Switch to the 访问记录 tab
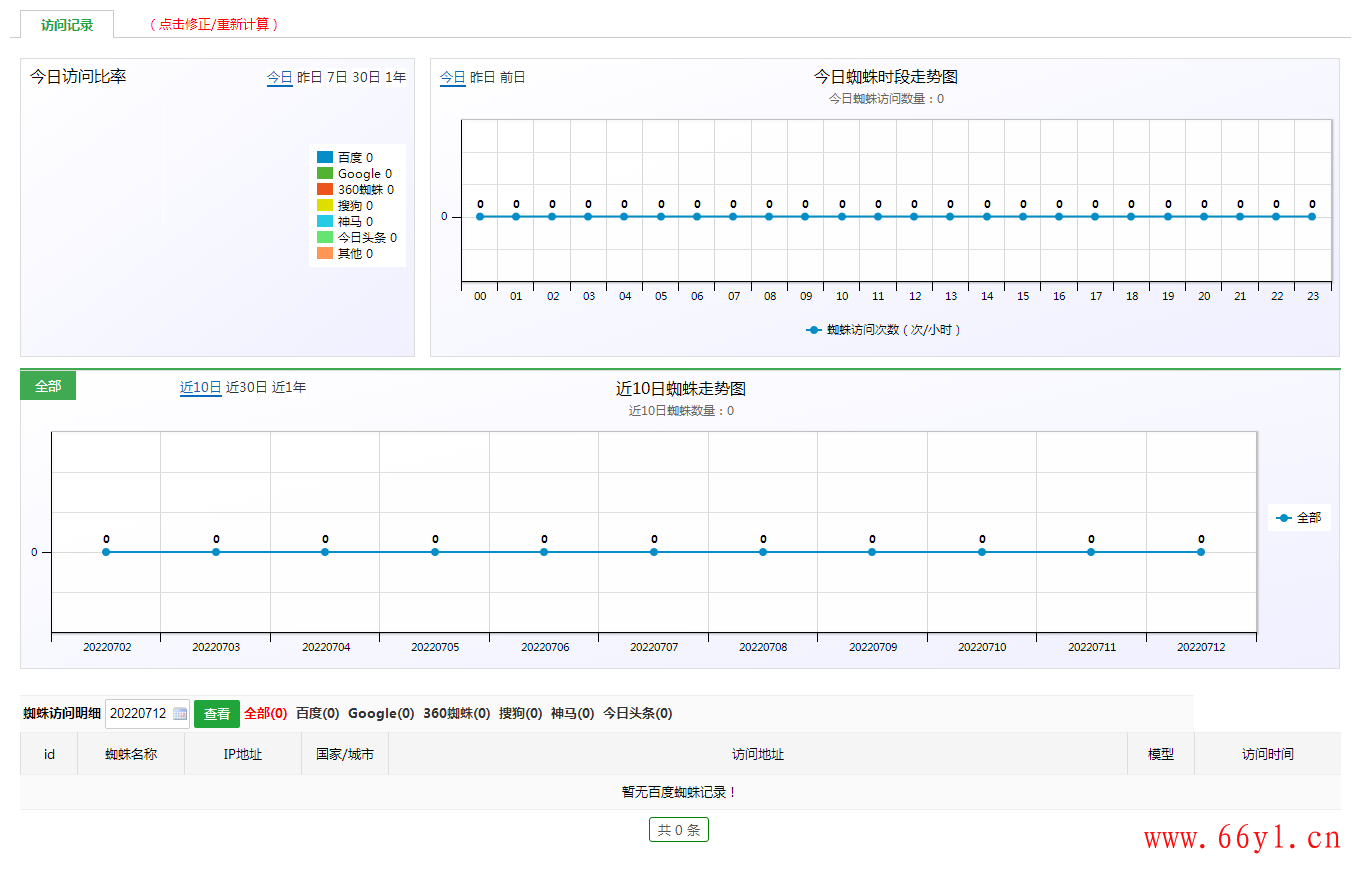This screenshot has width=1361, height=869. (x=67, y=25)
